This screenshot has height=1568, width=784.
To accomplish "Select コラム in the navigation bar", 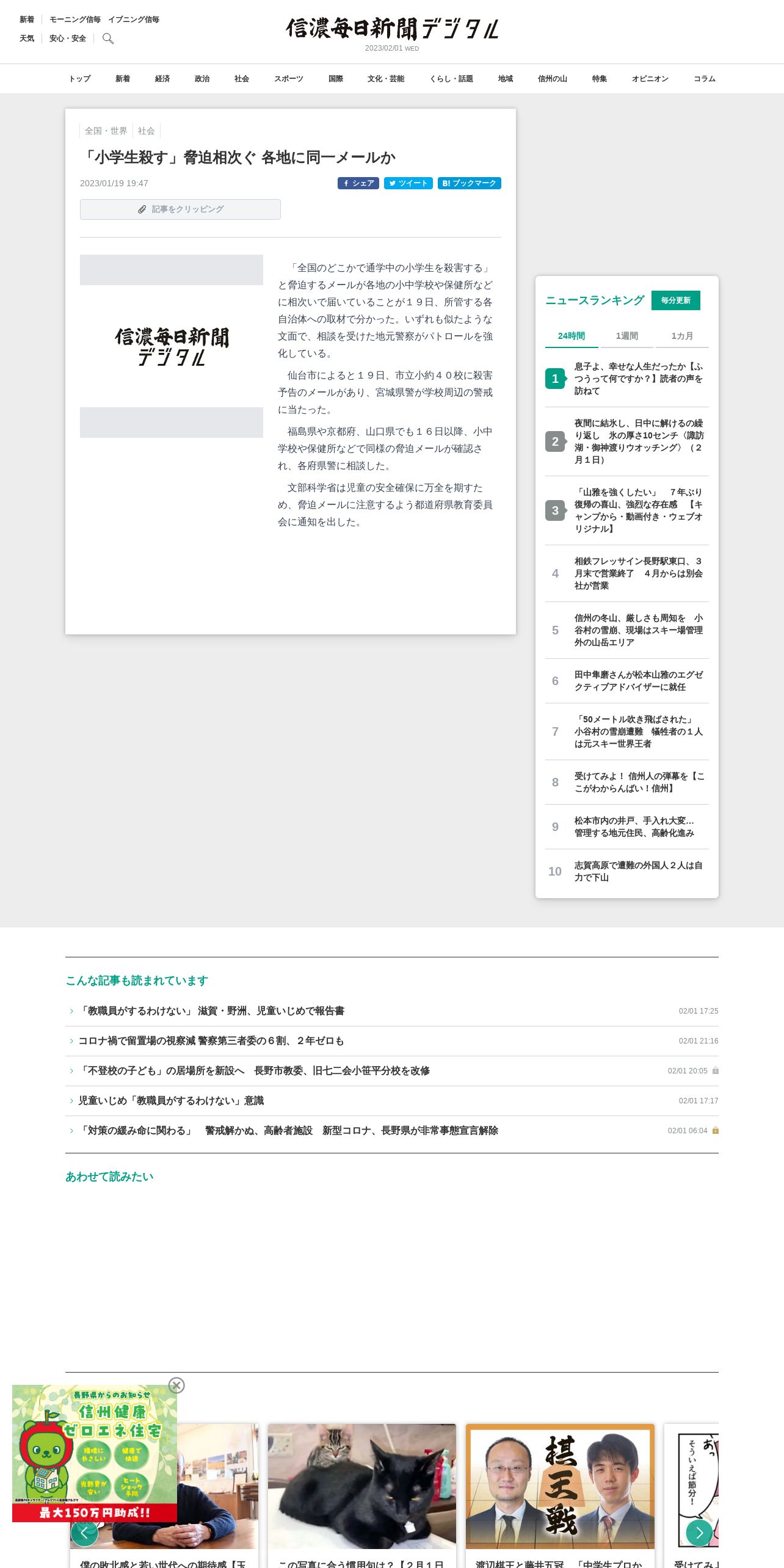I will click(x=705, y=79).
